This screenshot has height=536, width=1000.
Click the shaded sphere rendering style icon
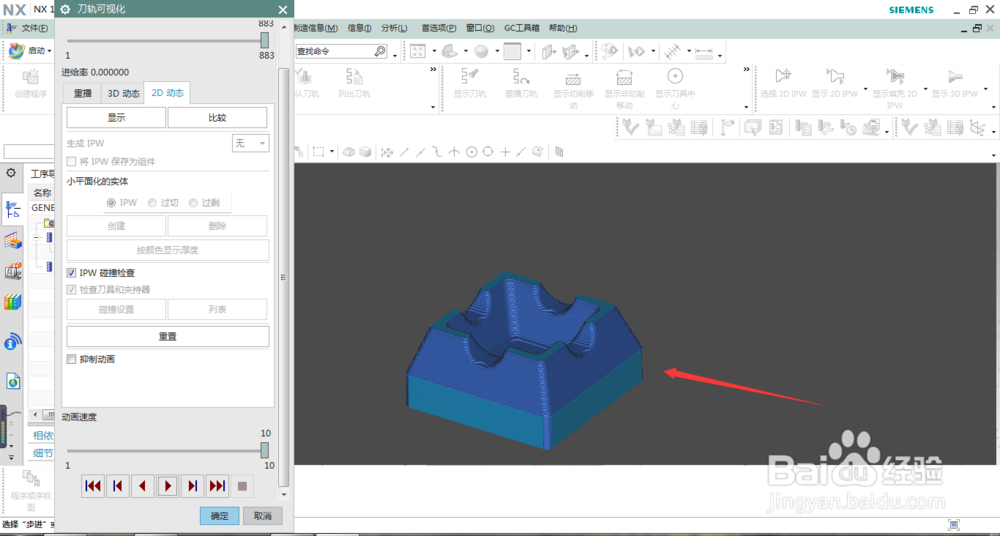pos(481,52)
